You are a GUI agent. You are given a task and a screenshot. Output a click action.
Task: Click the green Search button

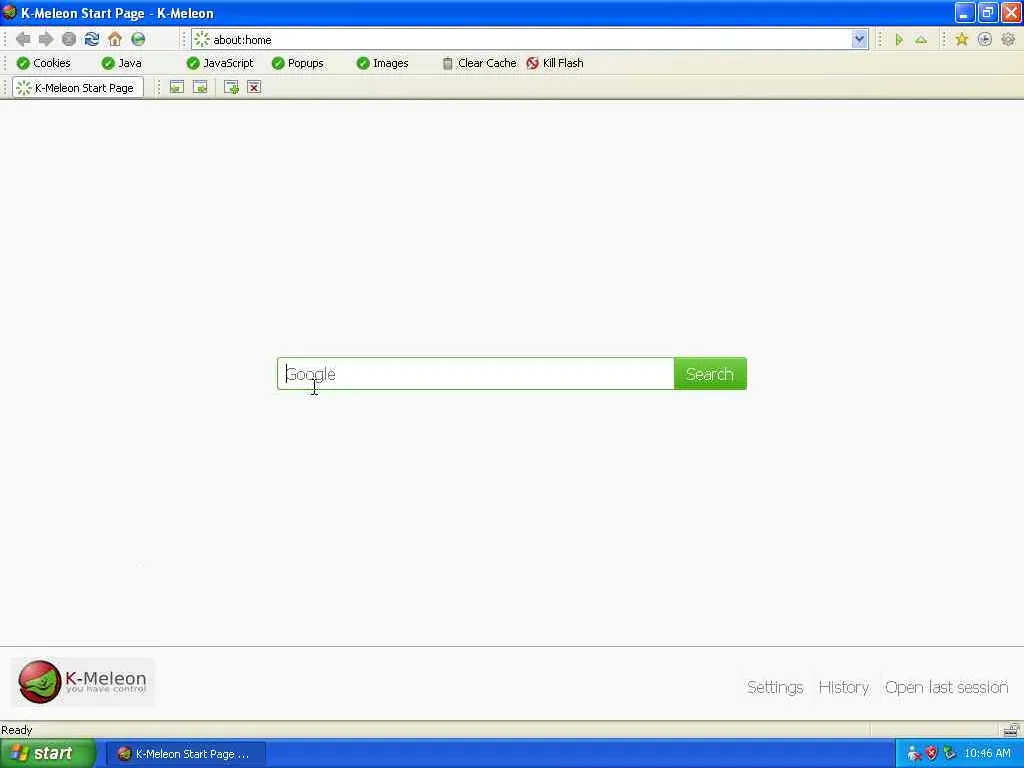pos(710,374)
